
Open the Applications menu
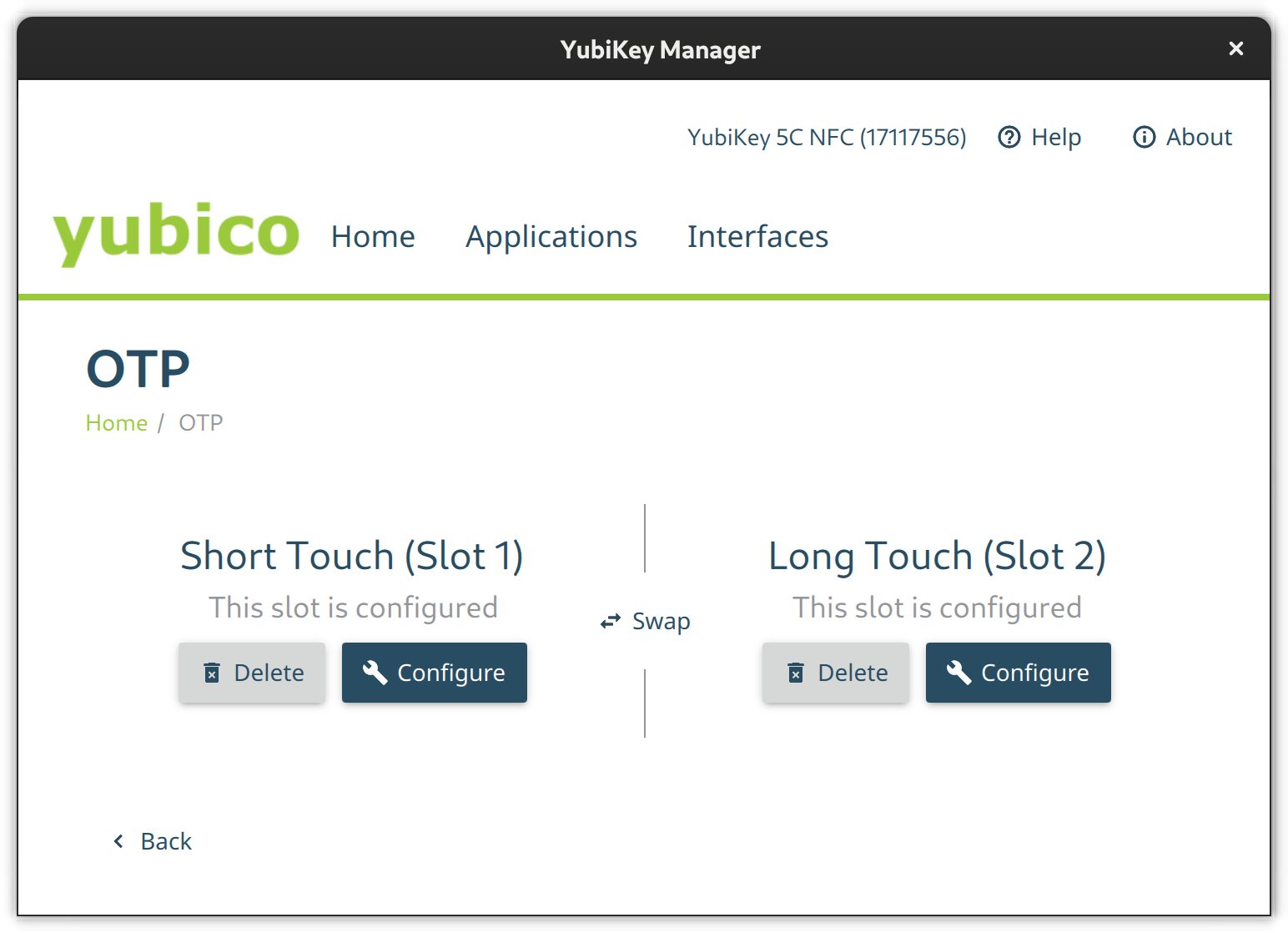[551, 237]
